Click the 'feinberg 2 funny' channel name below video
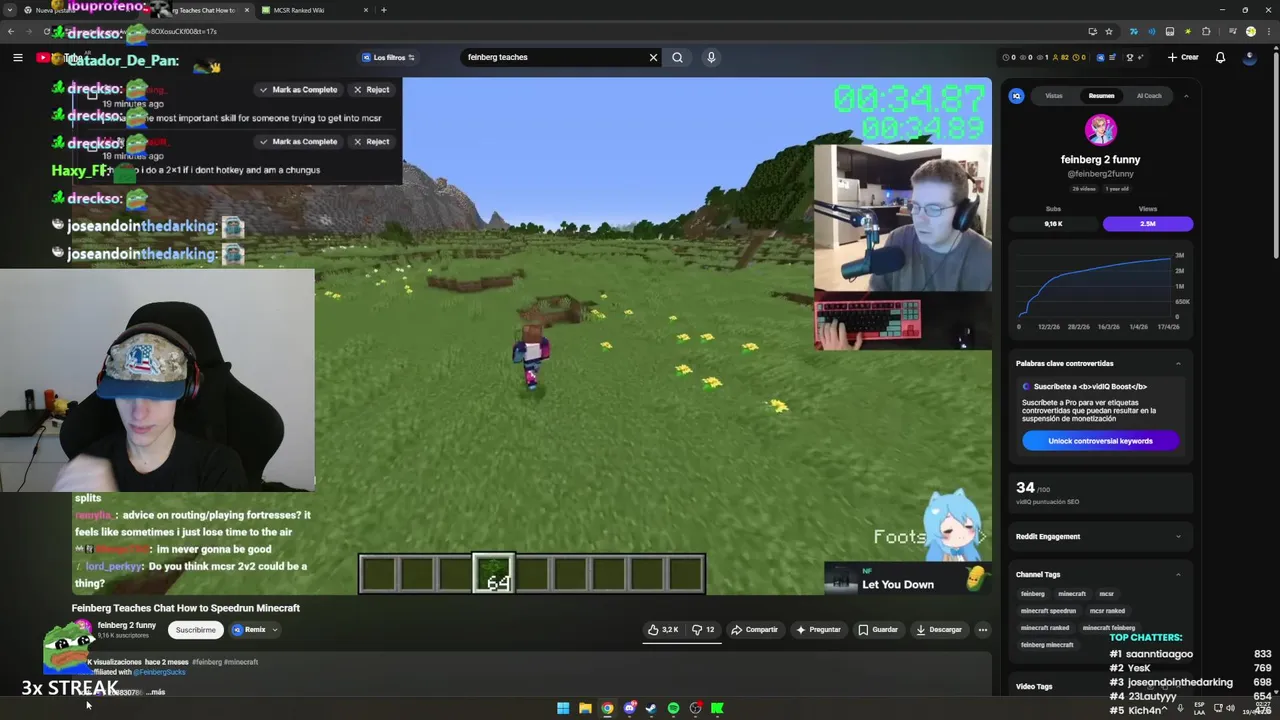This screenshot has height=720, width=1280. (x=126, y=626)
